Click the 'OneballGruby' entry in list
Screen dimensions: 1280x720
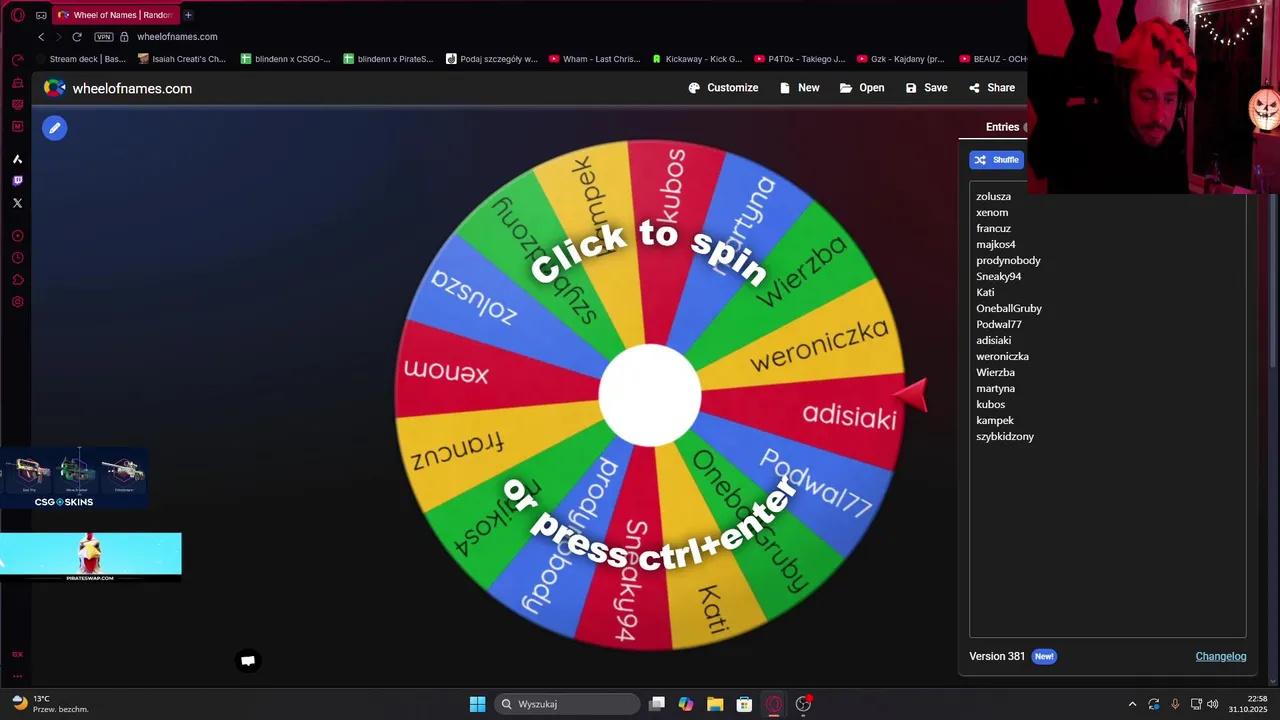click(1009, 308)
